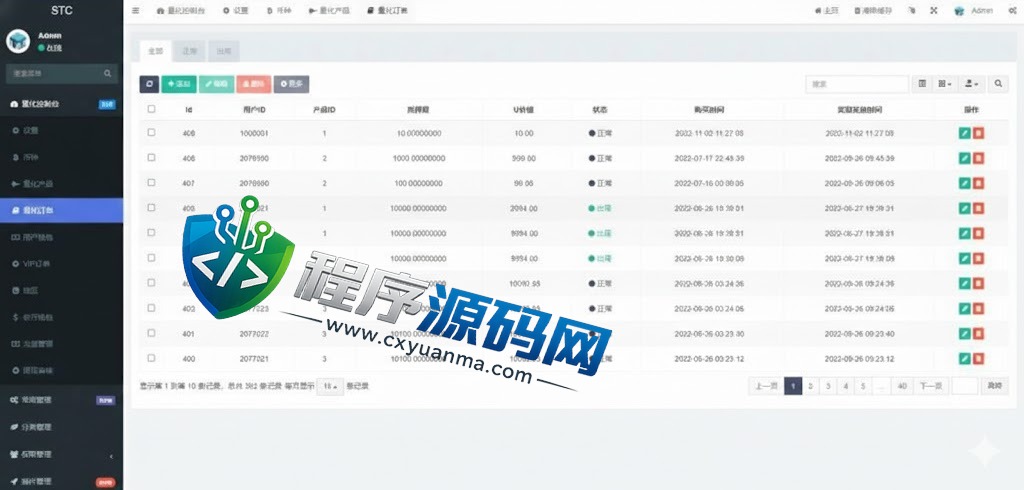This screenshot has height=490, width=1024.
Task: Expand the 权限管理 sidebar menu arrow
Action: coord(111,455)
